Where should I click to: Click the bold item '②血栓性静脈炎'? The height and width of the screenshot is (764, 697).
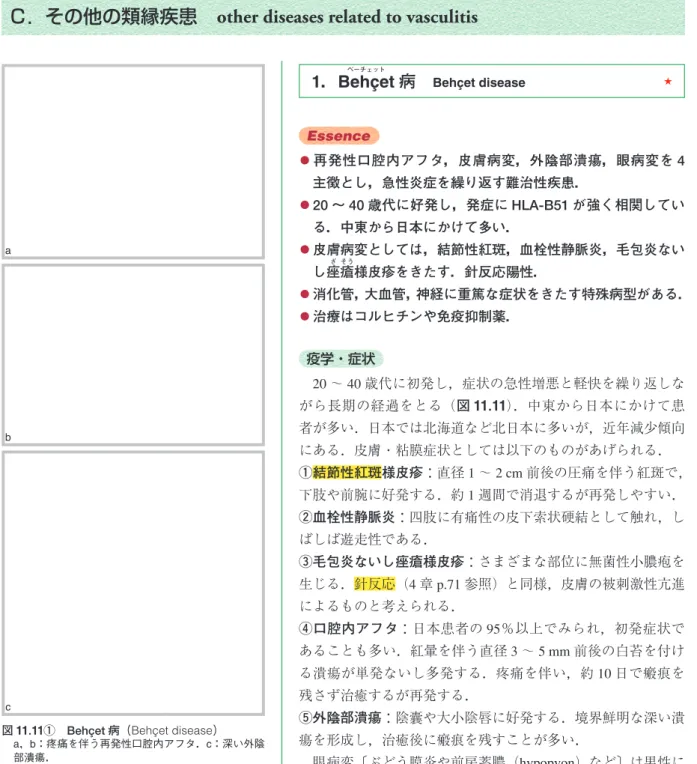pyautogui.click(x=347, y=517)
